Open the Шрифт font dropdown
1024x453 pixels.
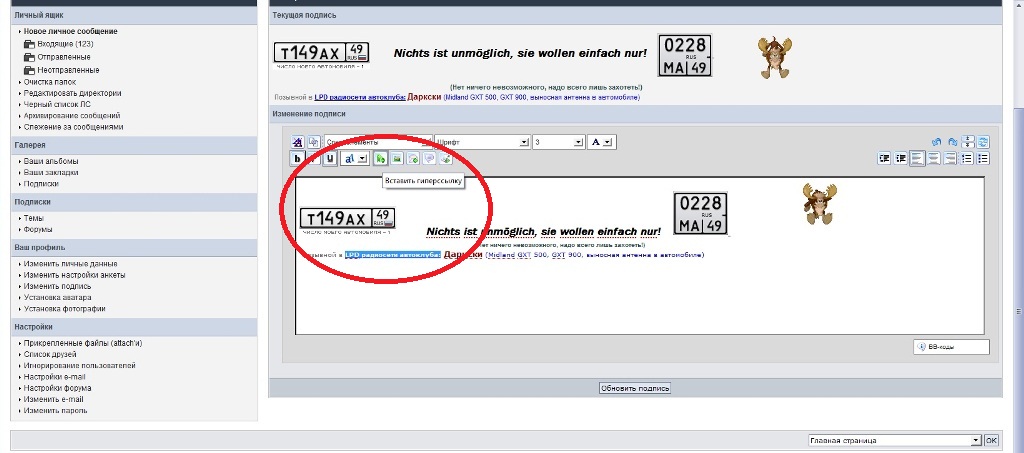pyautogui.click(x=481, y=142)
